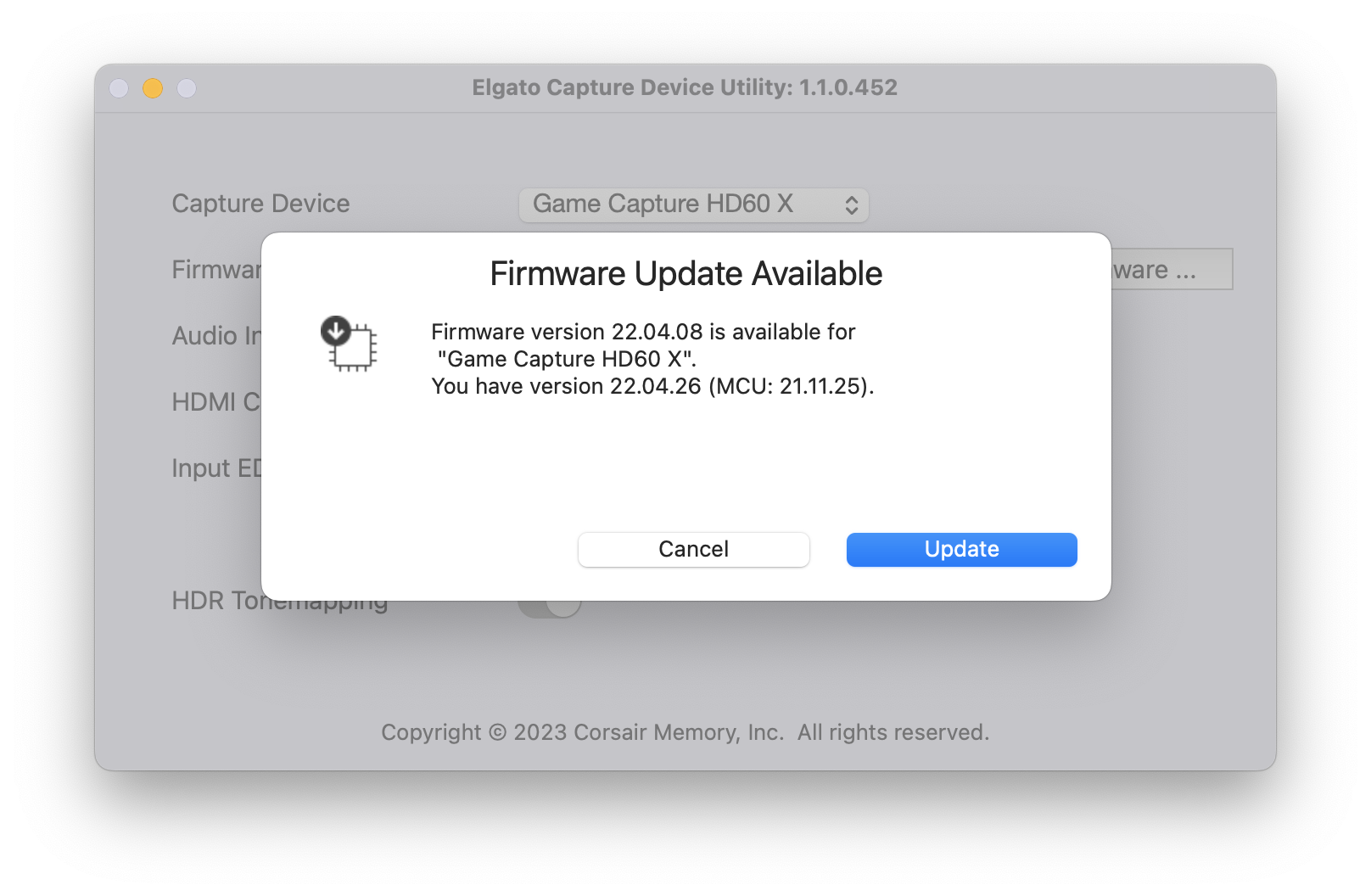
Task: Click the Corsair Memory copyright text
Action: [685, 732]
